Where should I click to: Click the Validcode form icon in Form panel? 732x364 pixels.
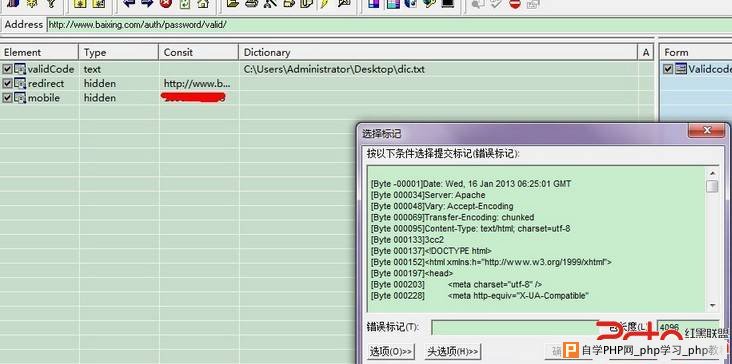(681, 69)
